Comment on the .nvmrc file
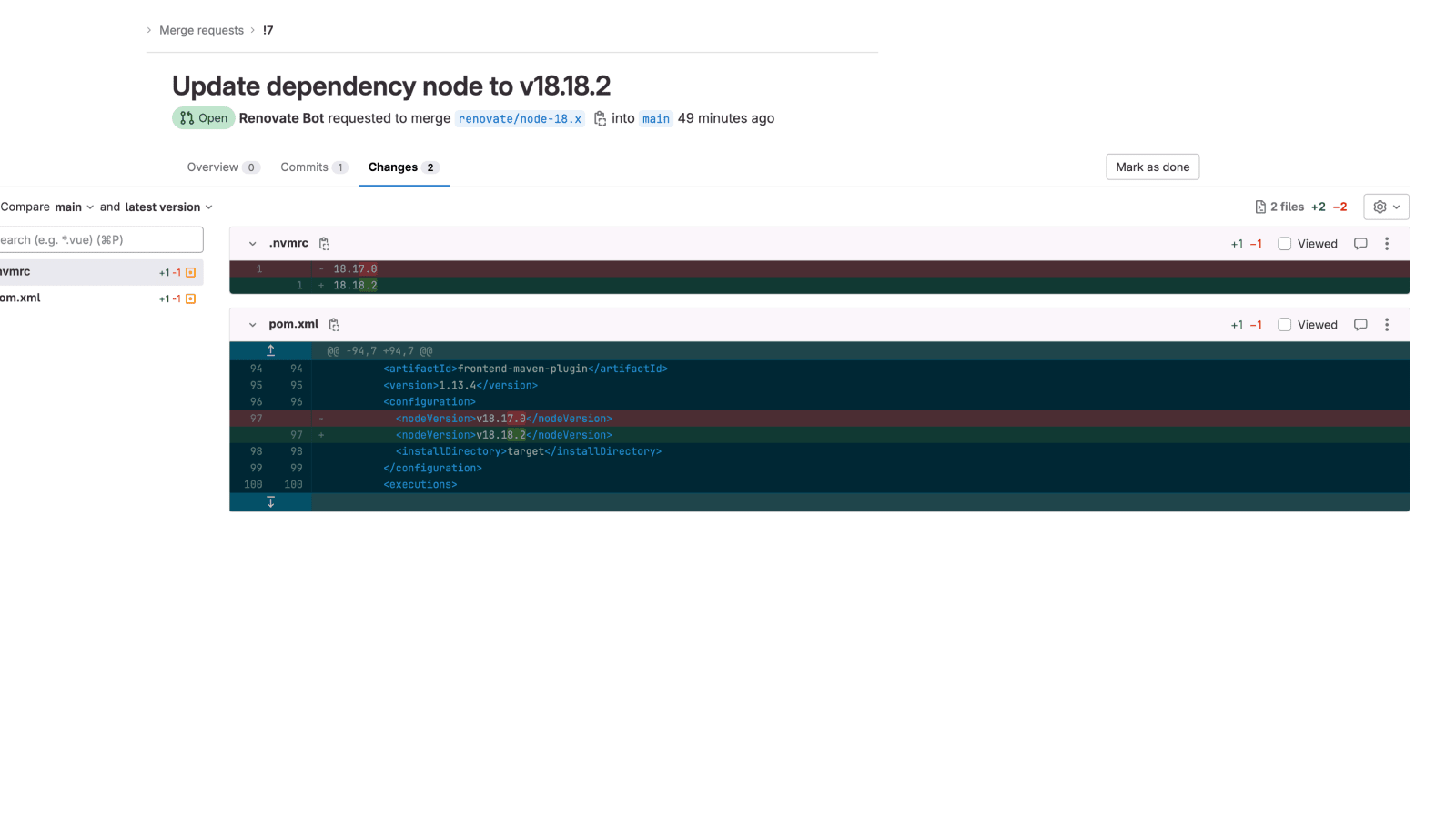This screenshot has height=819, width=1456. click(1360, 244)
